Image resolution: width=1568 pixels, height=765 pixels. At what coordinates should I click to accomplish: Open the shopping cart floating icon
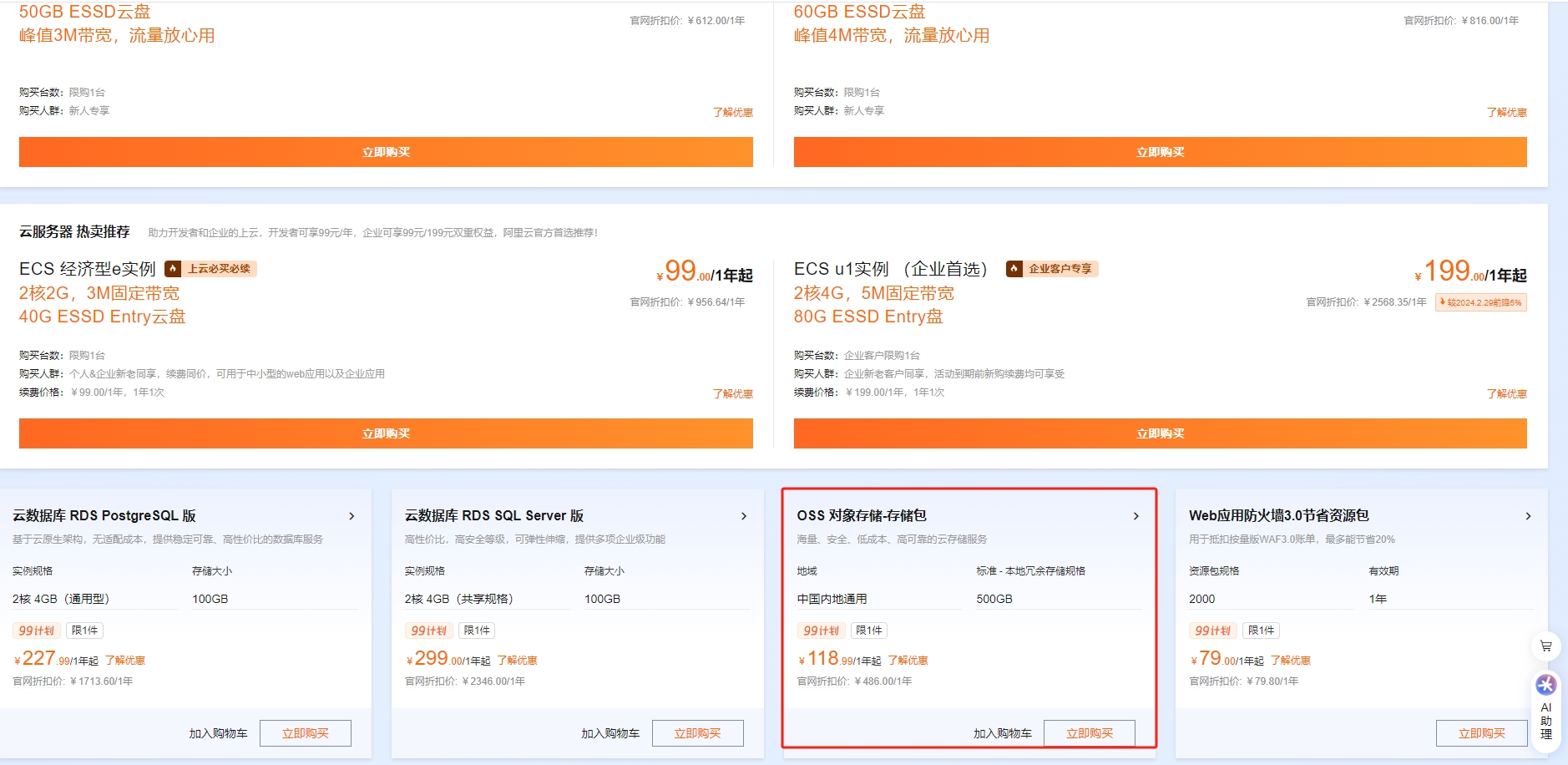1545,646
